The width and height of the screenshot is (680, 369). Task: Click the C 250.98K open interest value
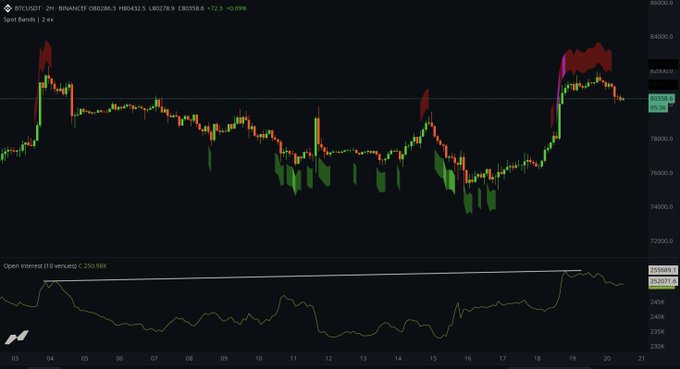click(x=92, y=266)
